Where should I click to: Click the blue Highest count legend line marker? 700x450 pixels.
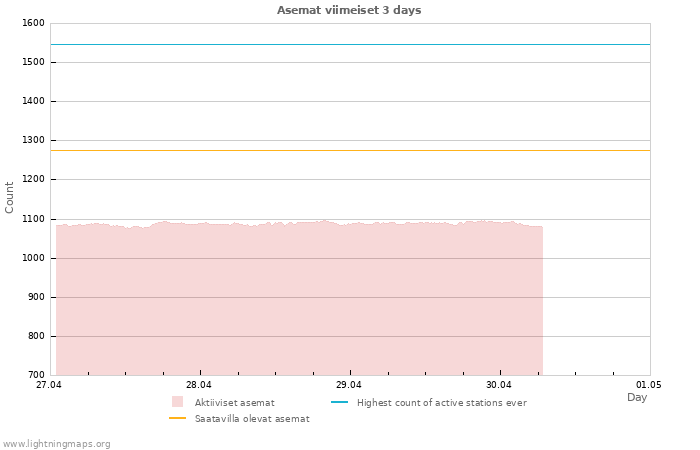click(x=339, y=402)
